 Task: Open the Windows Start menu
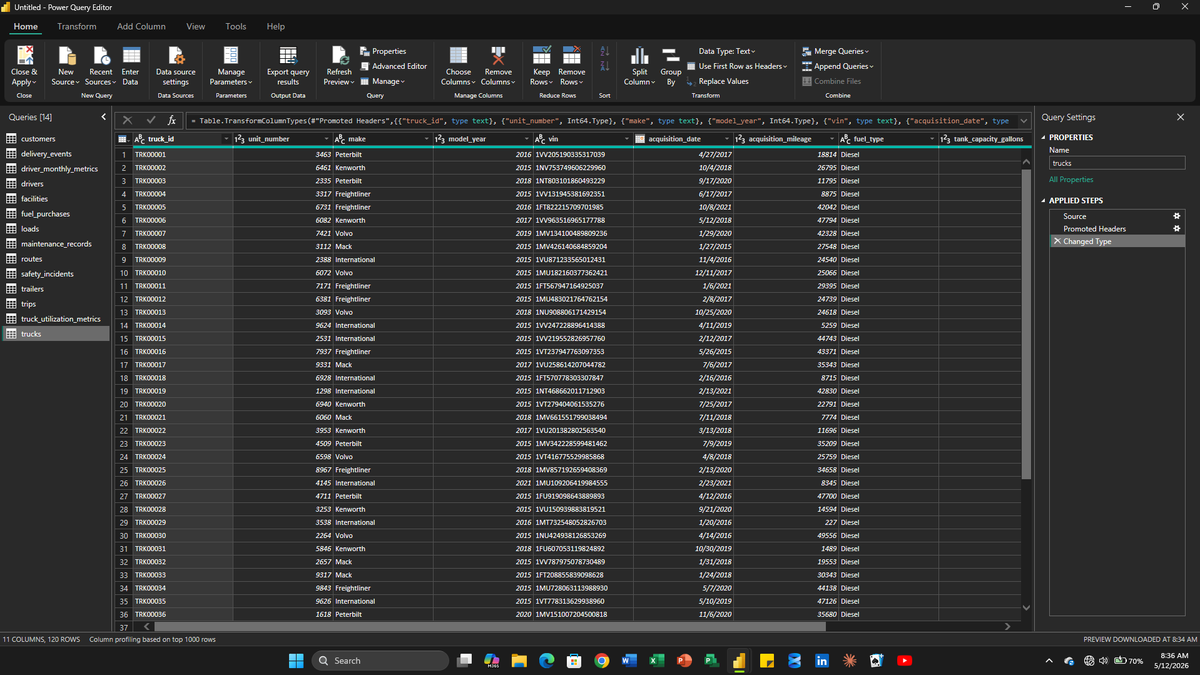click(296, 661)
